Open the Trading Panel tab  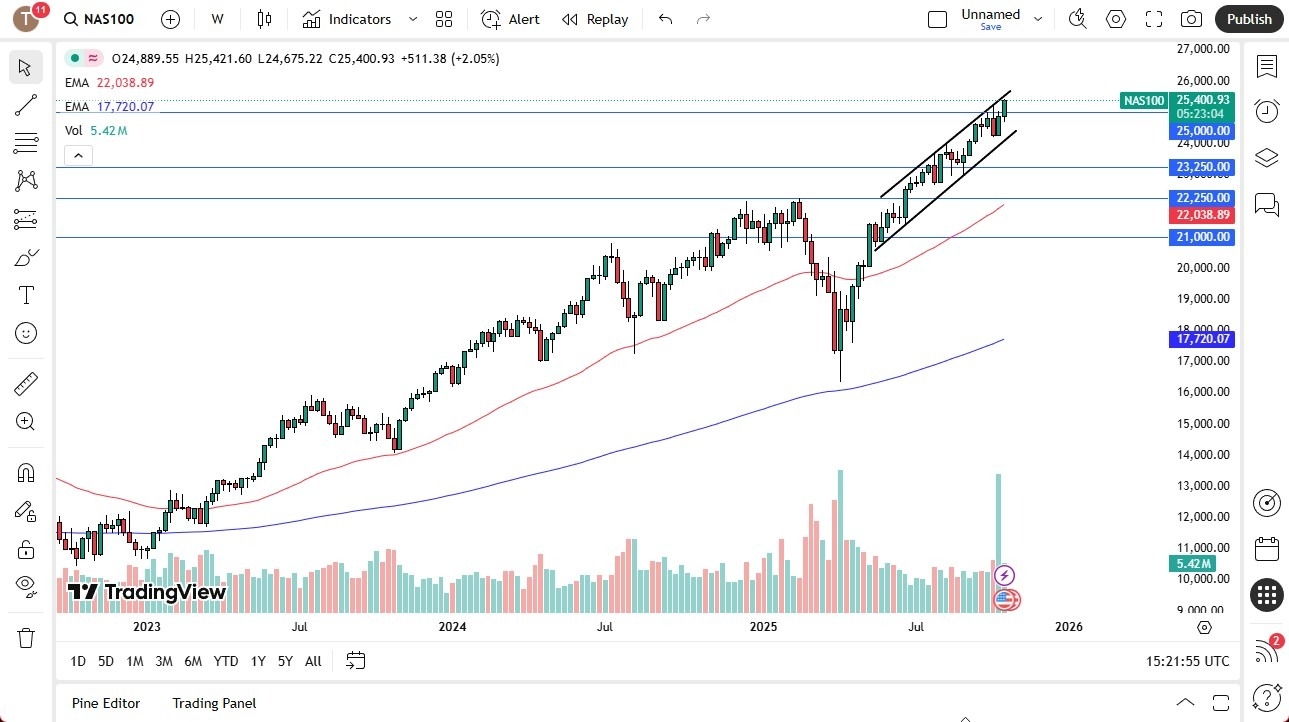tap(213, 703)
